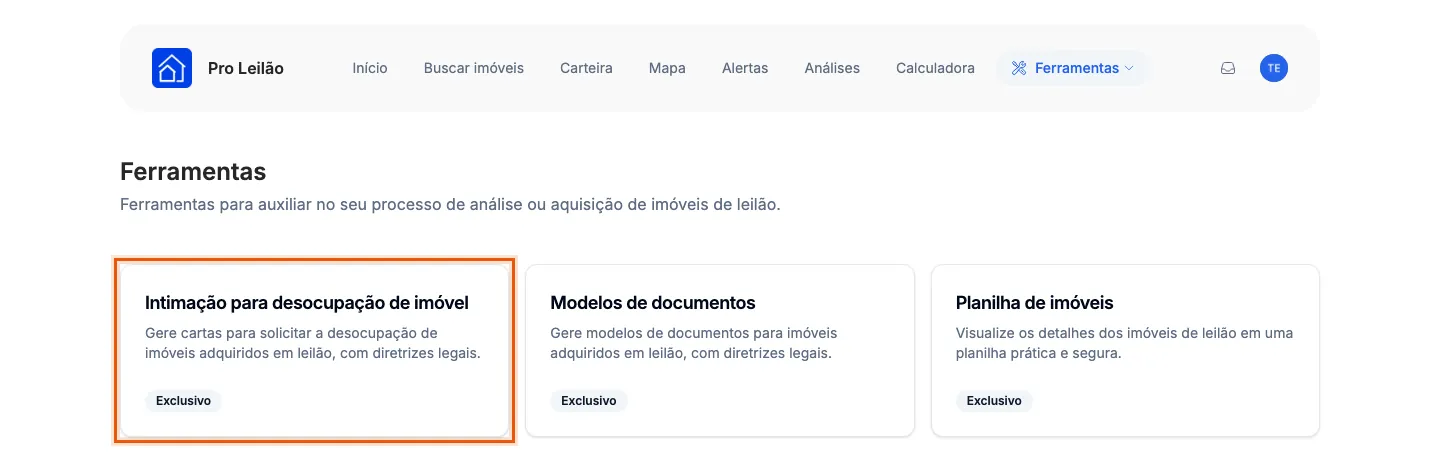The image size is (1440, 470).
Task: Open the Alertas menu item
Action: (x=745, y=68)
